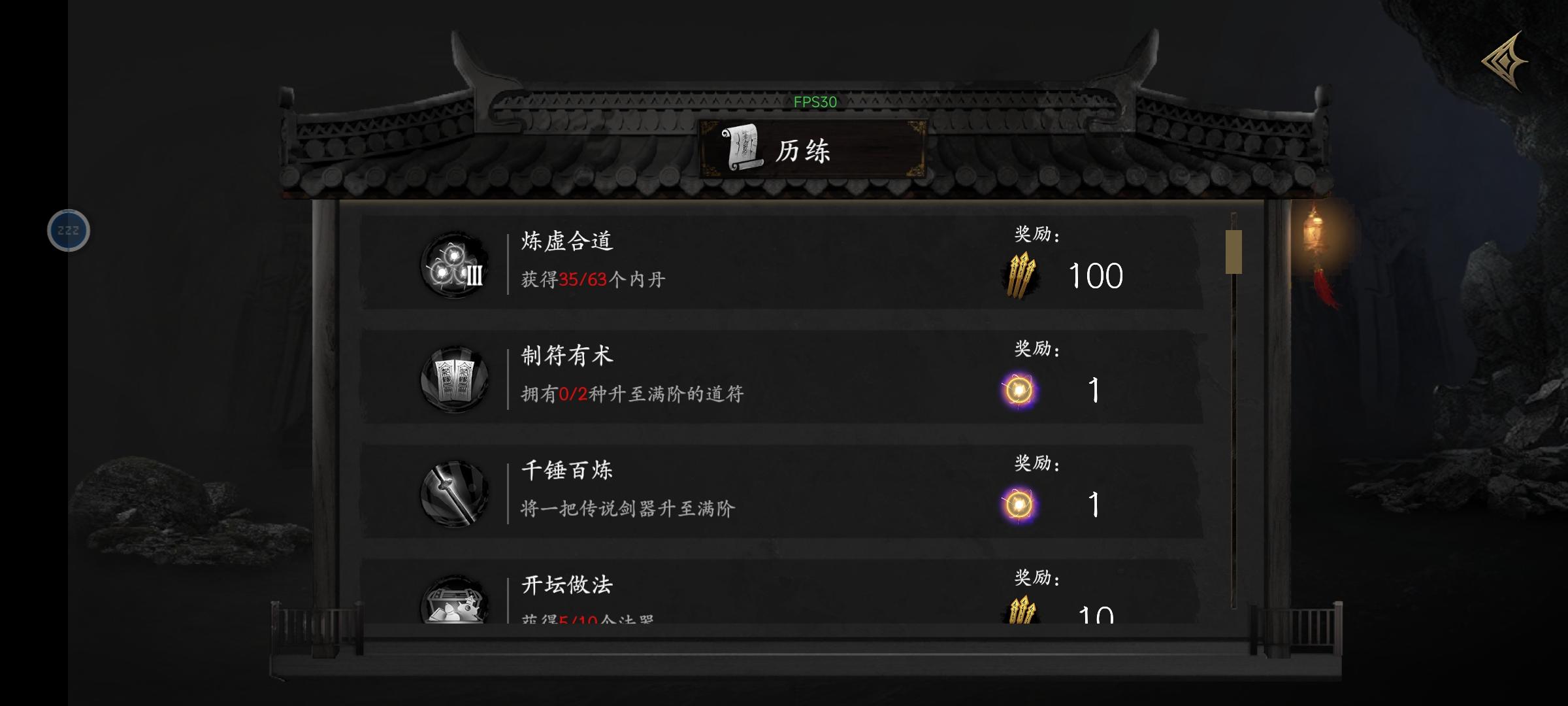The image size is (1568, 706).
Task: Click the 获得35/63个内丹 progress text
Action: tap(593, 280)
